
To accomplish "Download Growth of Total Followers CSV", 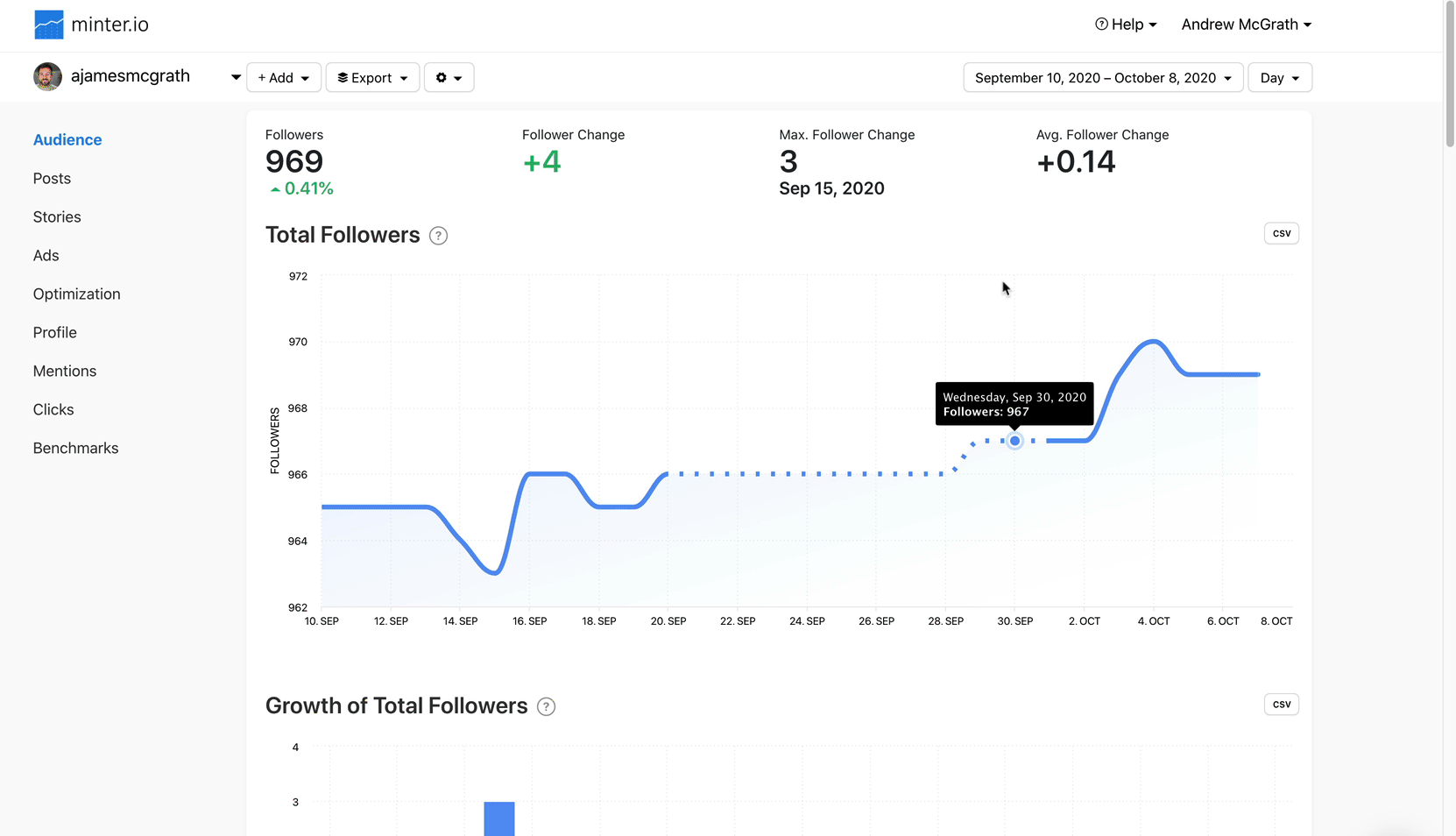I will pos(1281,705).
